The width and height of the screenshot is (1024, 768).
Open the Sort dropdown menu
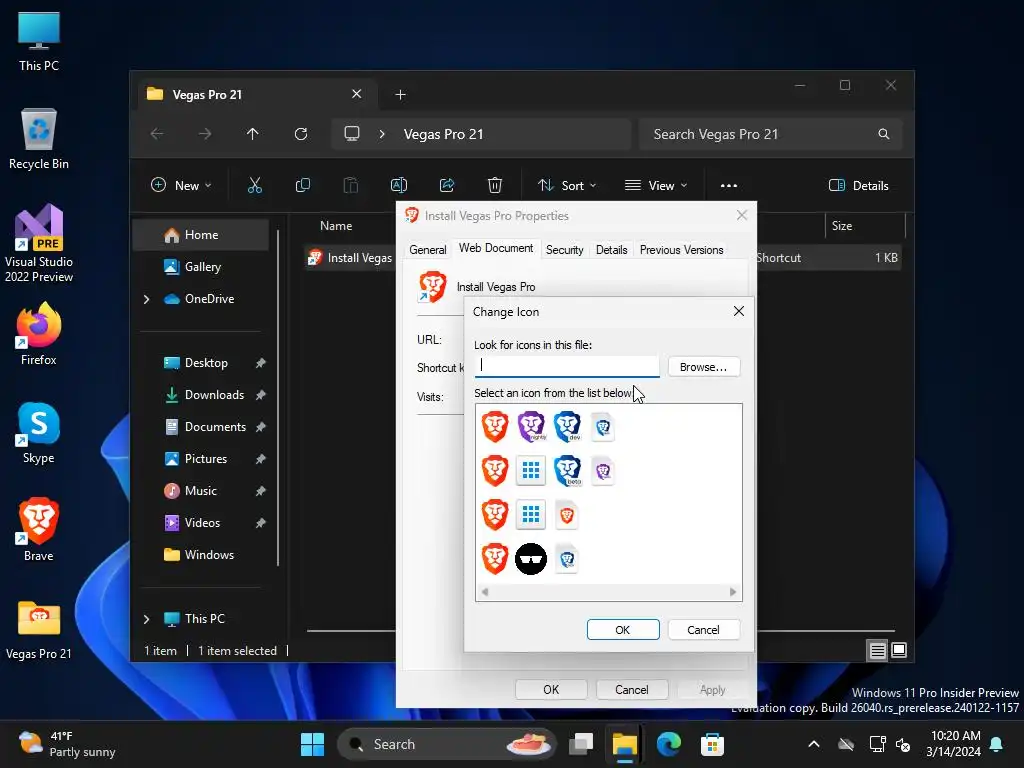566,185
